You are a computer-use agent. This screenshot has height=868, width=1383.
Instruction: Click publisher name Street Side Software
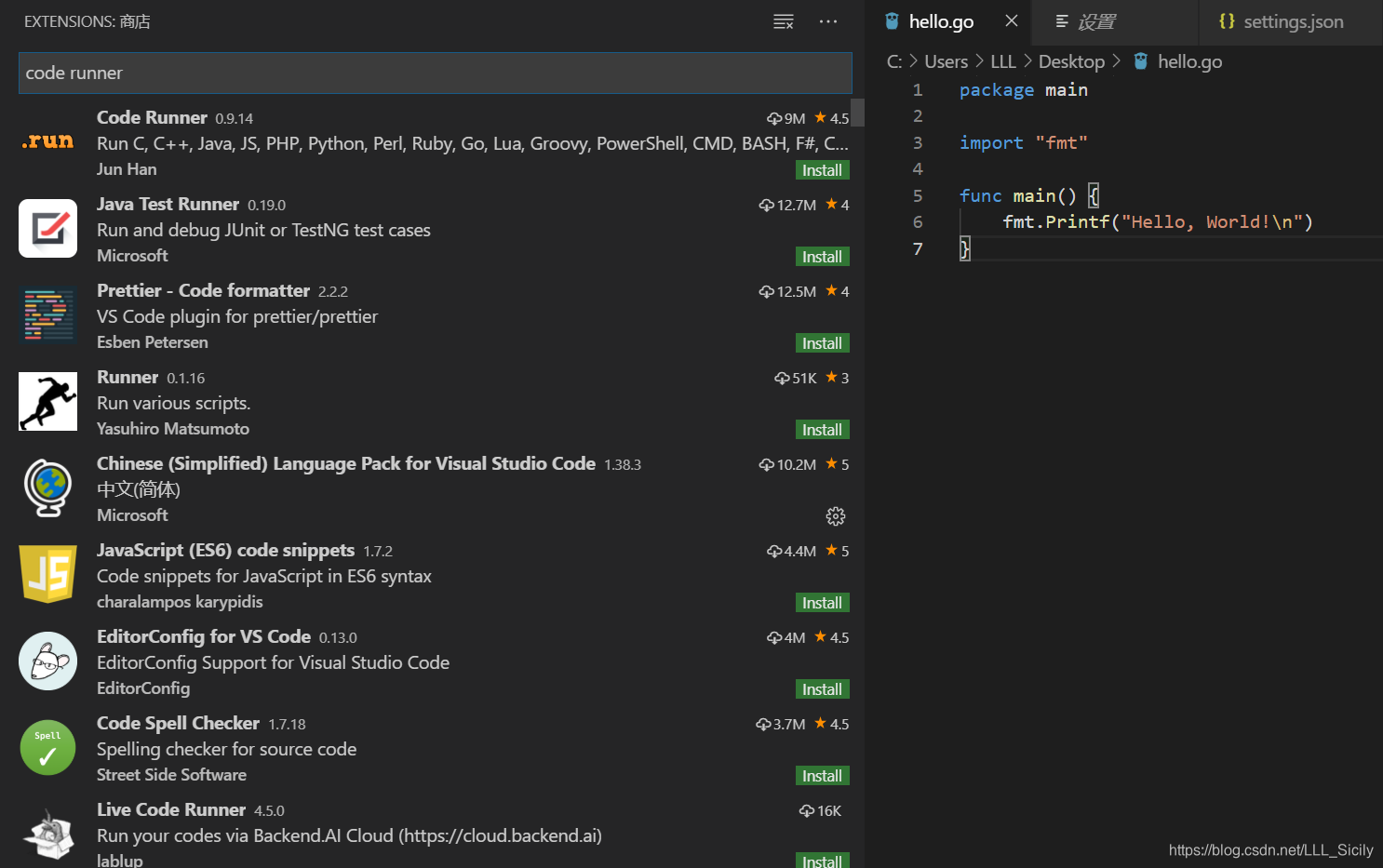pyautogui.click(x=171, y=775)
